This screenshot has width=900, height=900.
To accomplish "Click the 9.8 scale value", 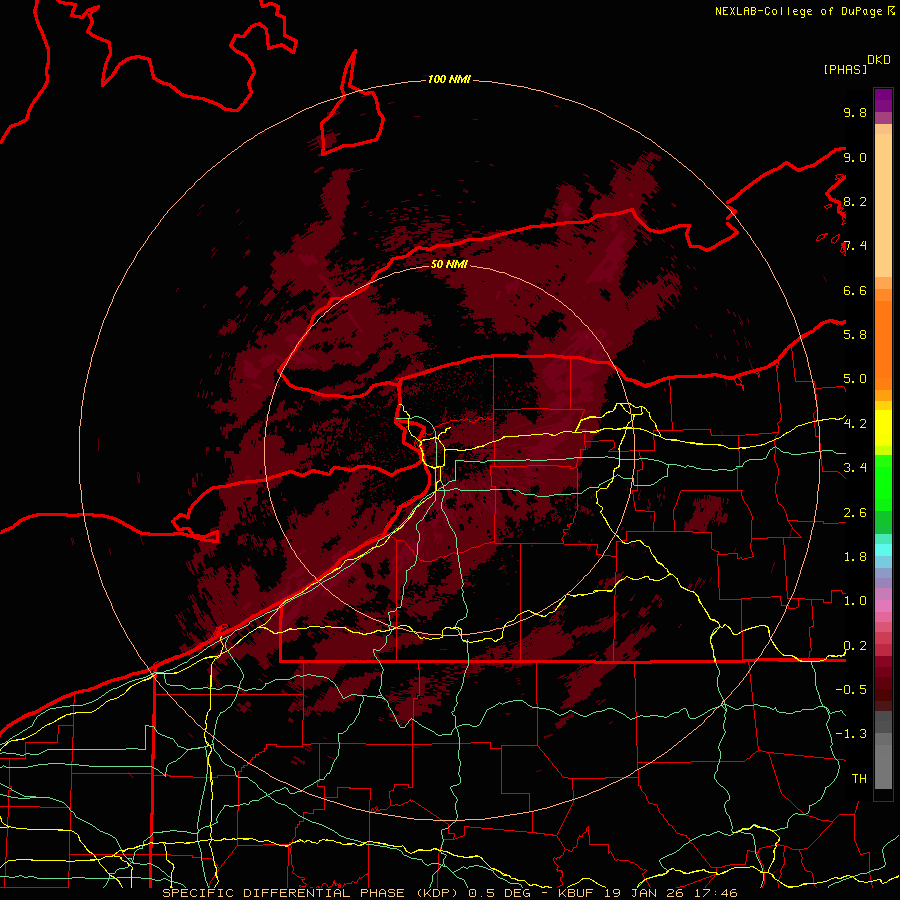I will tap(855, 112).
